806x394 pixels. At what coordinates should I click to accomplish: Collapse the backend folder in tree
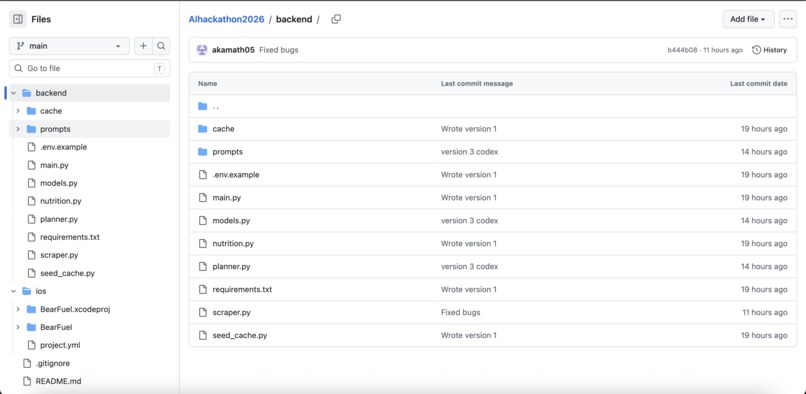point(13,93)
